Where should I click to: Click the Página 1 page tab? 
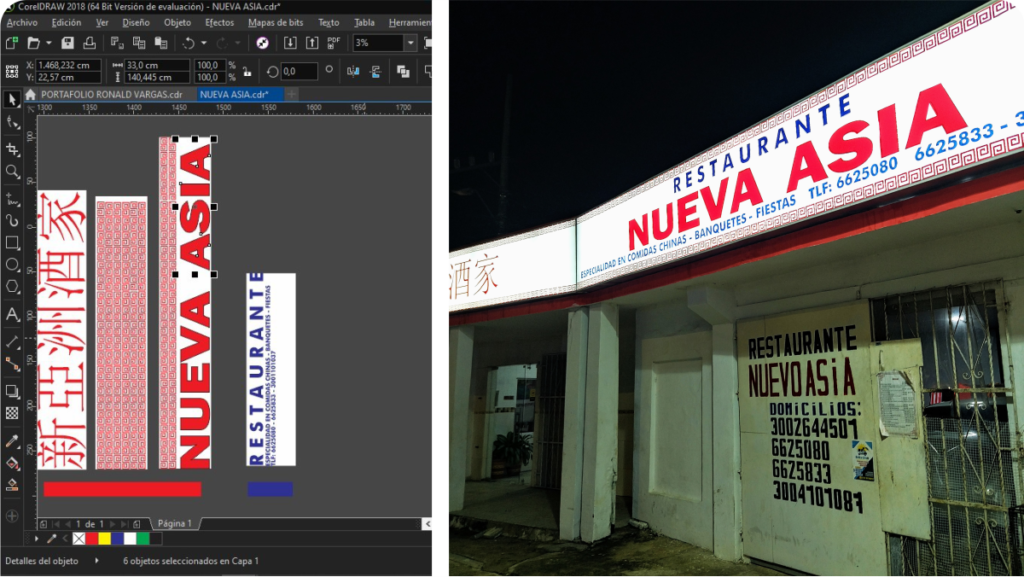(175, 523)
